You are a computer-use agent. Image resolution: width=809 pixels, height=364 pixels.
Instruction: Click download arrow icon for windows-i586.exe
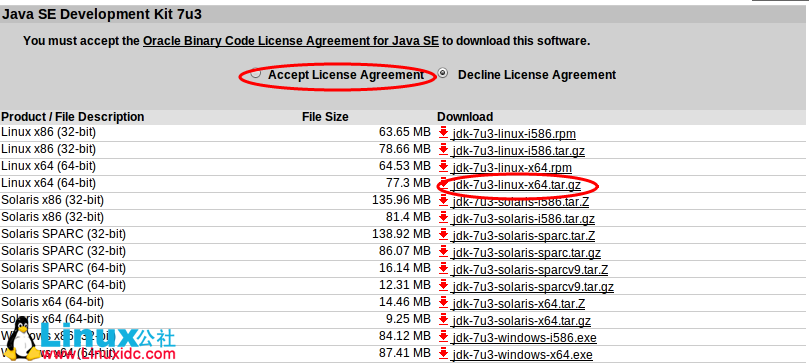(x=443, y=337)
